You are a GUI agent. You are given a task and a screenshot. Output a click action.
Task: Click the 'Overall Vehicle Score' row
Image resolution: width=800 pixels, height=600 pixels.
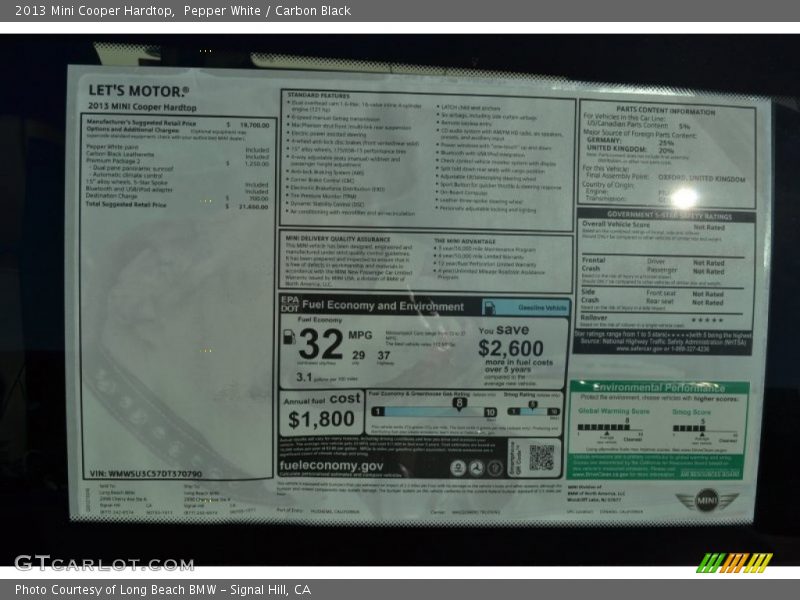[663, 226]
